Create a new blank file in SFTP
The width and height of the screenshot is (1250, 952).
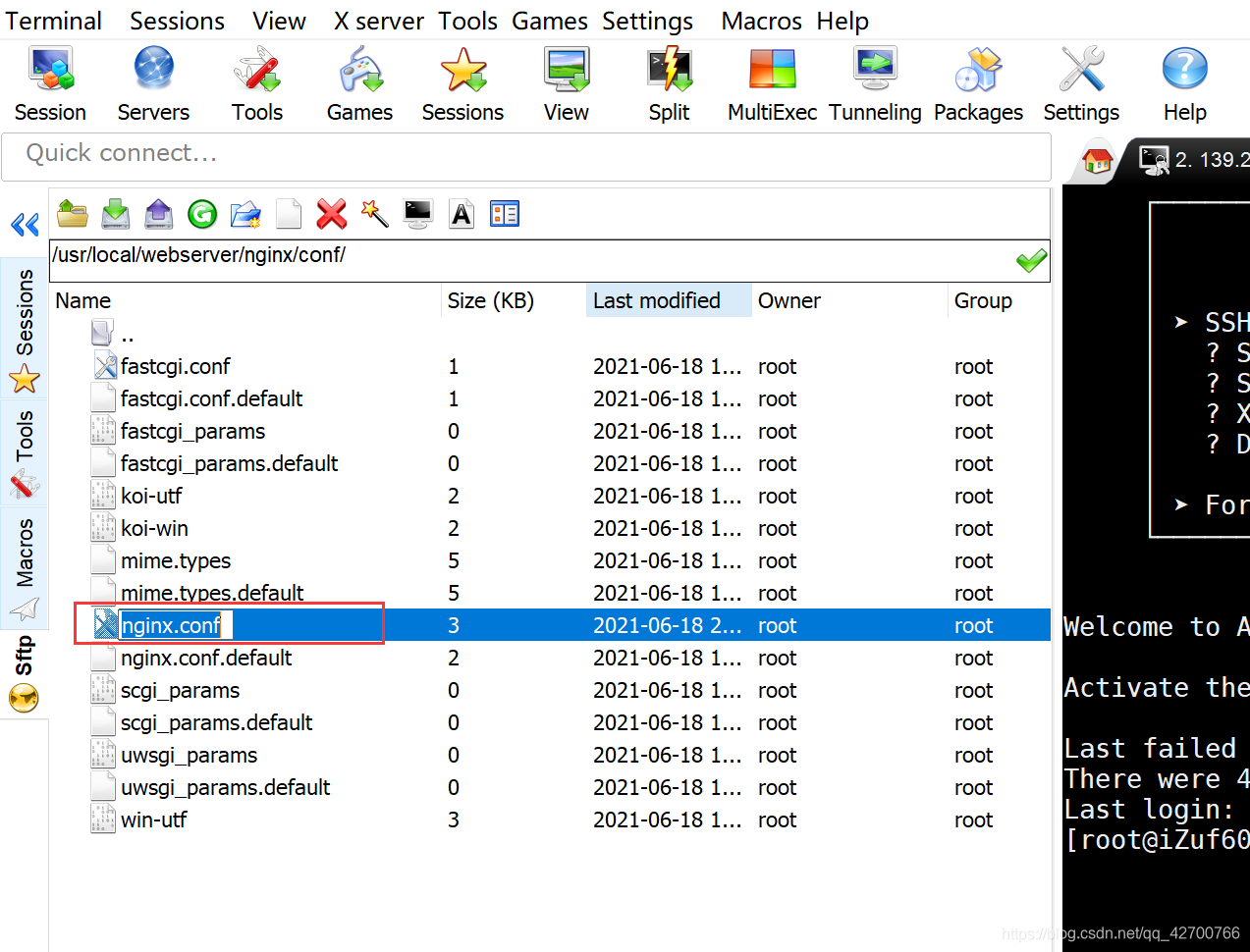[x=289, y=213]
